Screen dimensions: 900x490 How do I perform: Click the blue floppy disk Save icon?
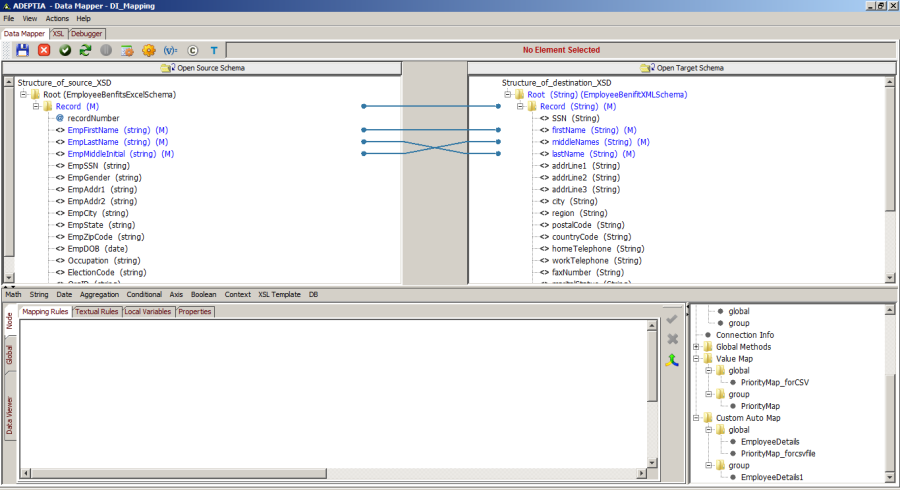[22, 50]
